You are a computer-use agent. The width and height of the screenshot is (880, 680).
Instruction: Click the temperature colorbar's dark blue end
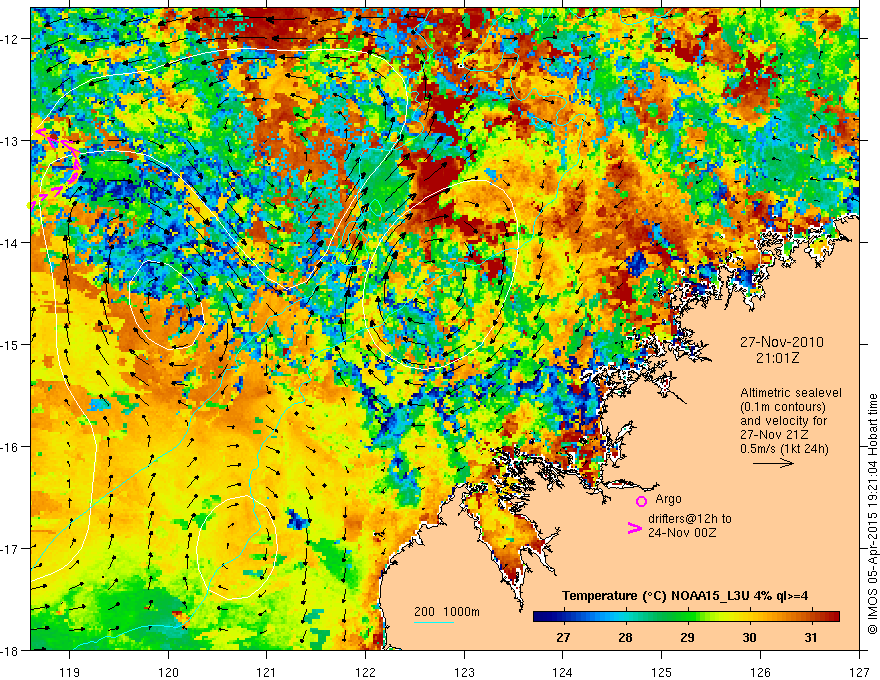tap(542, 617)
